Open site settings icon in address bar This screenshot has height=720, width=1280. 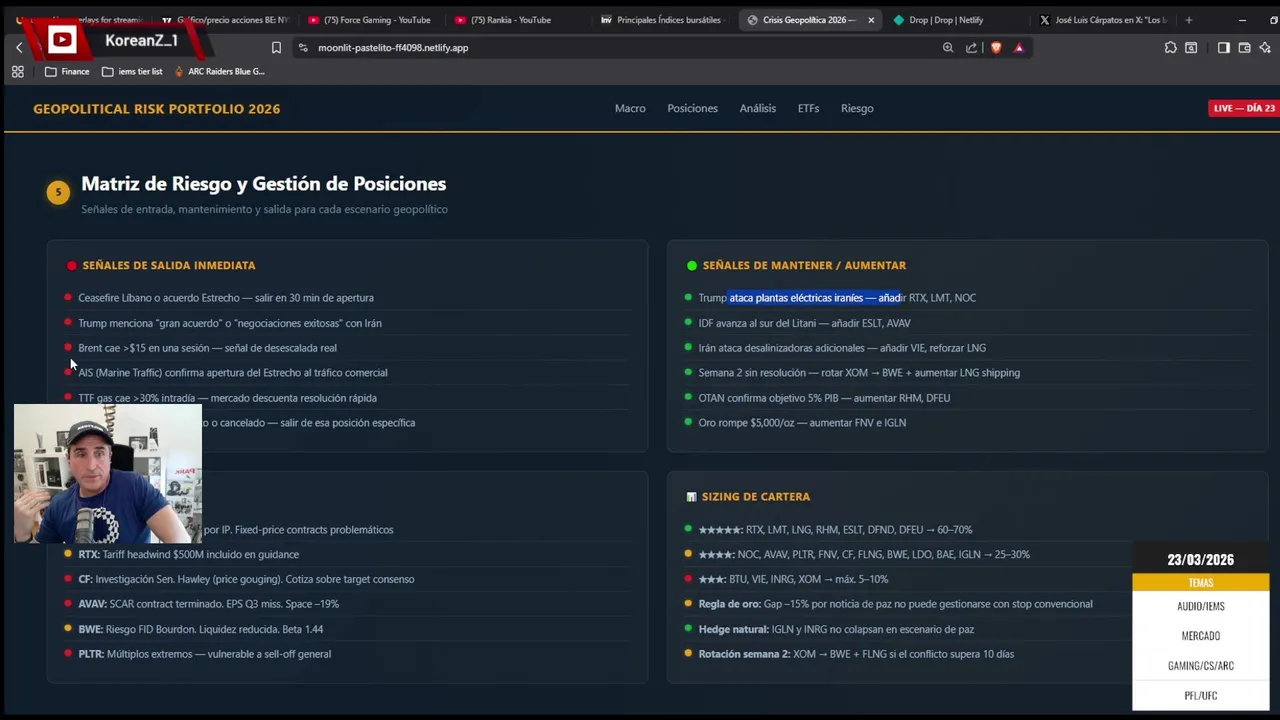303,47
